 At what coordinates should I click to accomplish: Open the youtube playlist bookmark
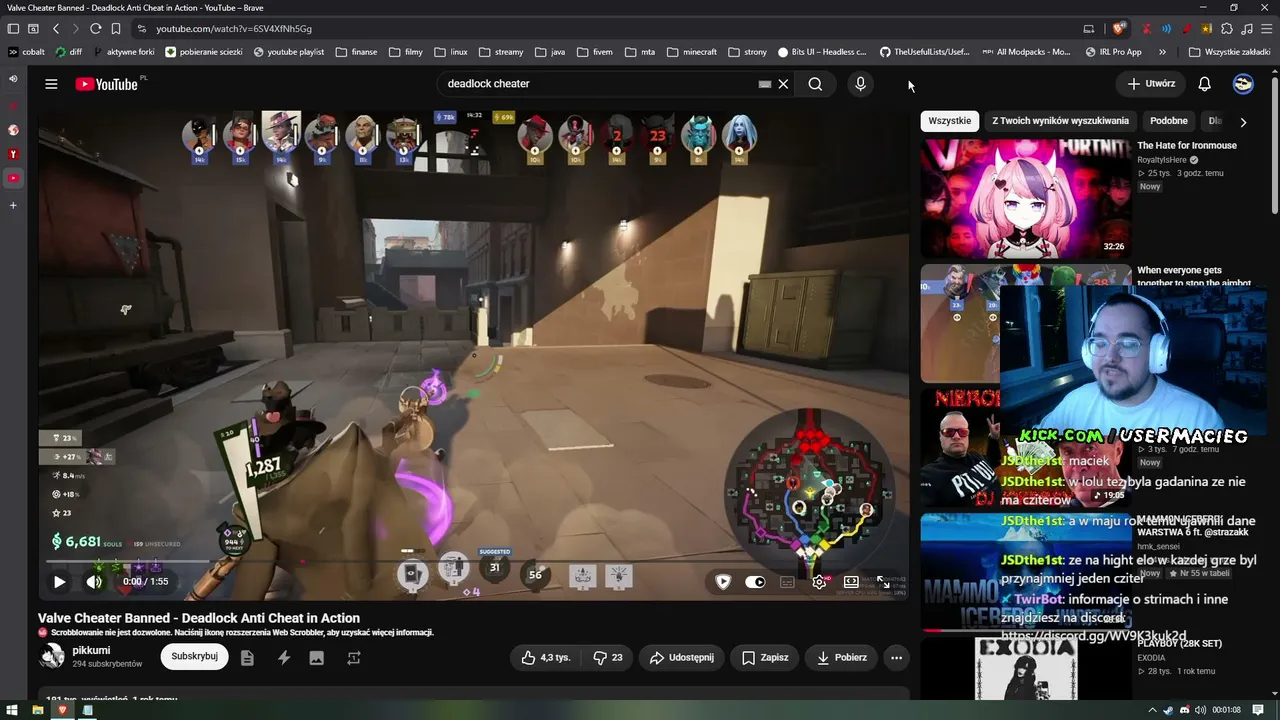(289, 52)
